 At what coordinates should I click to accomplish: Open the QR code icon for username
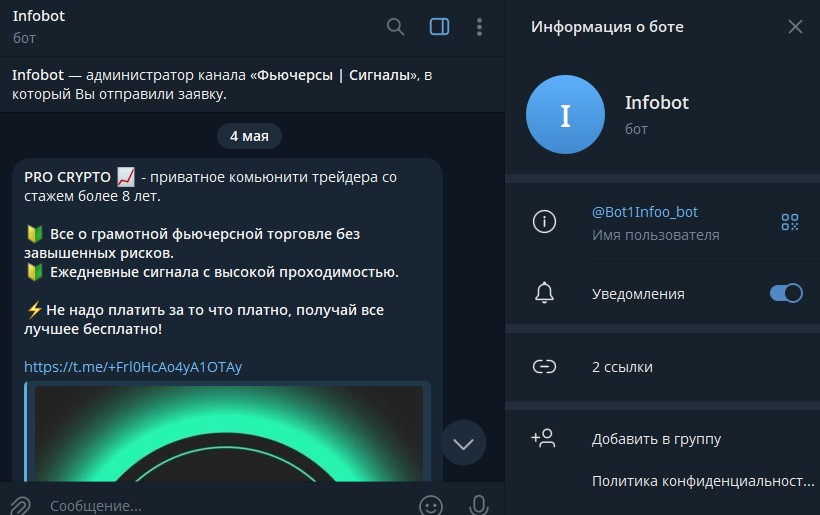790,222
